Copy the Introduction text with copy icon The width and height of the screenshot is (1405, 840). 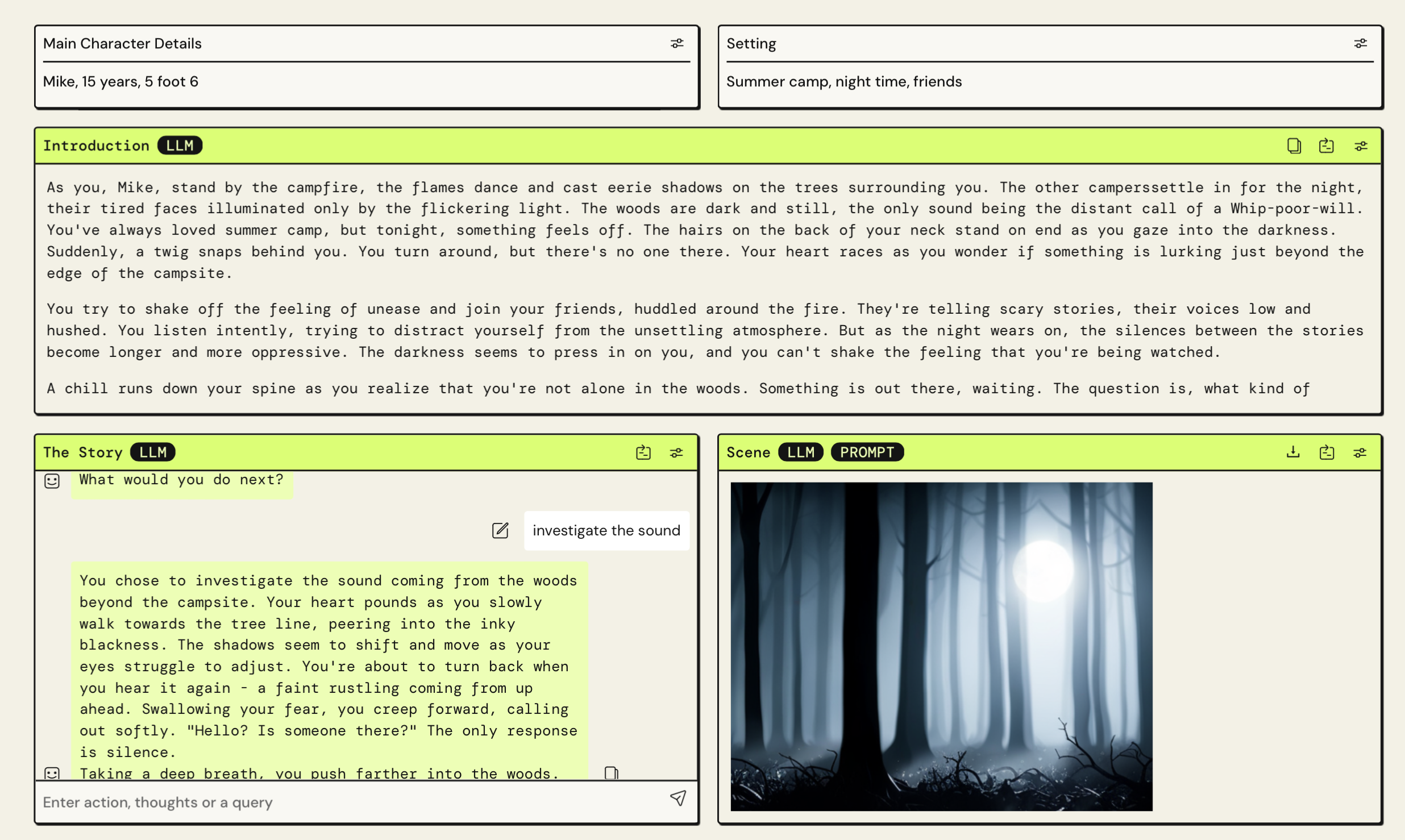tap(1294, 145)
